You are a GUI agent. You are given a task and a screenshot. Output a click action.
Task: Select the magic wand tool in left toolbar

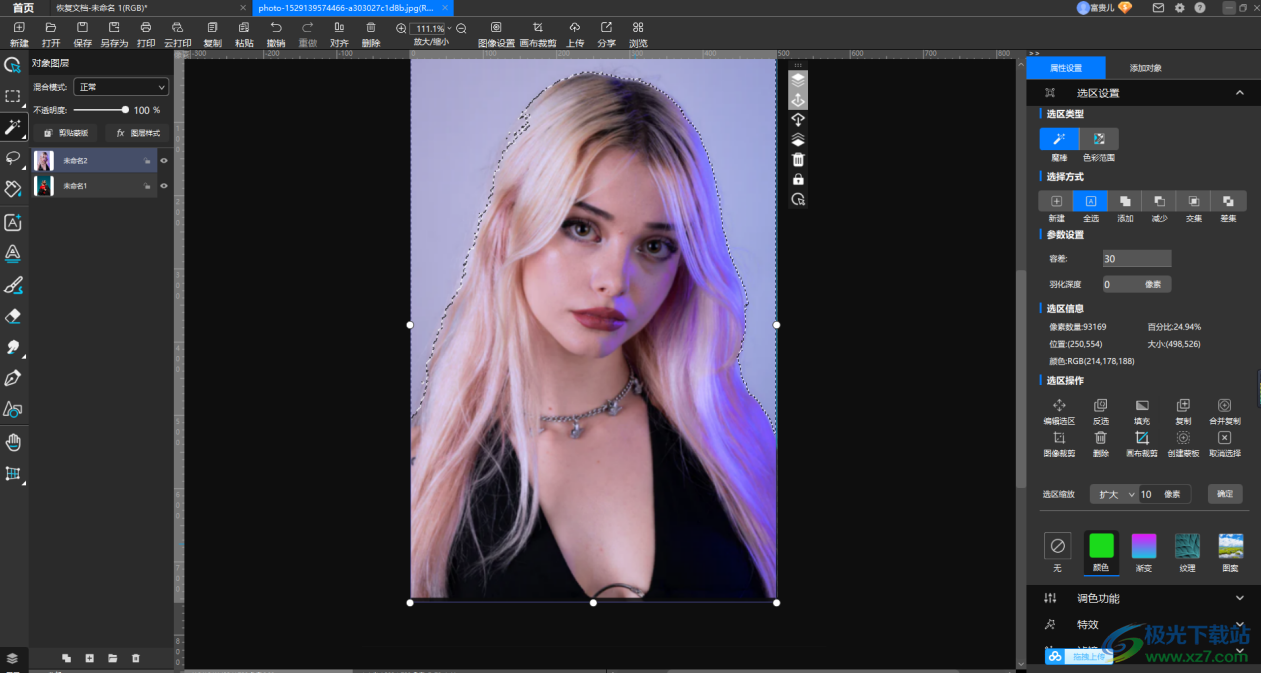click(13, 127)
